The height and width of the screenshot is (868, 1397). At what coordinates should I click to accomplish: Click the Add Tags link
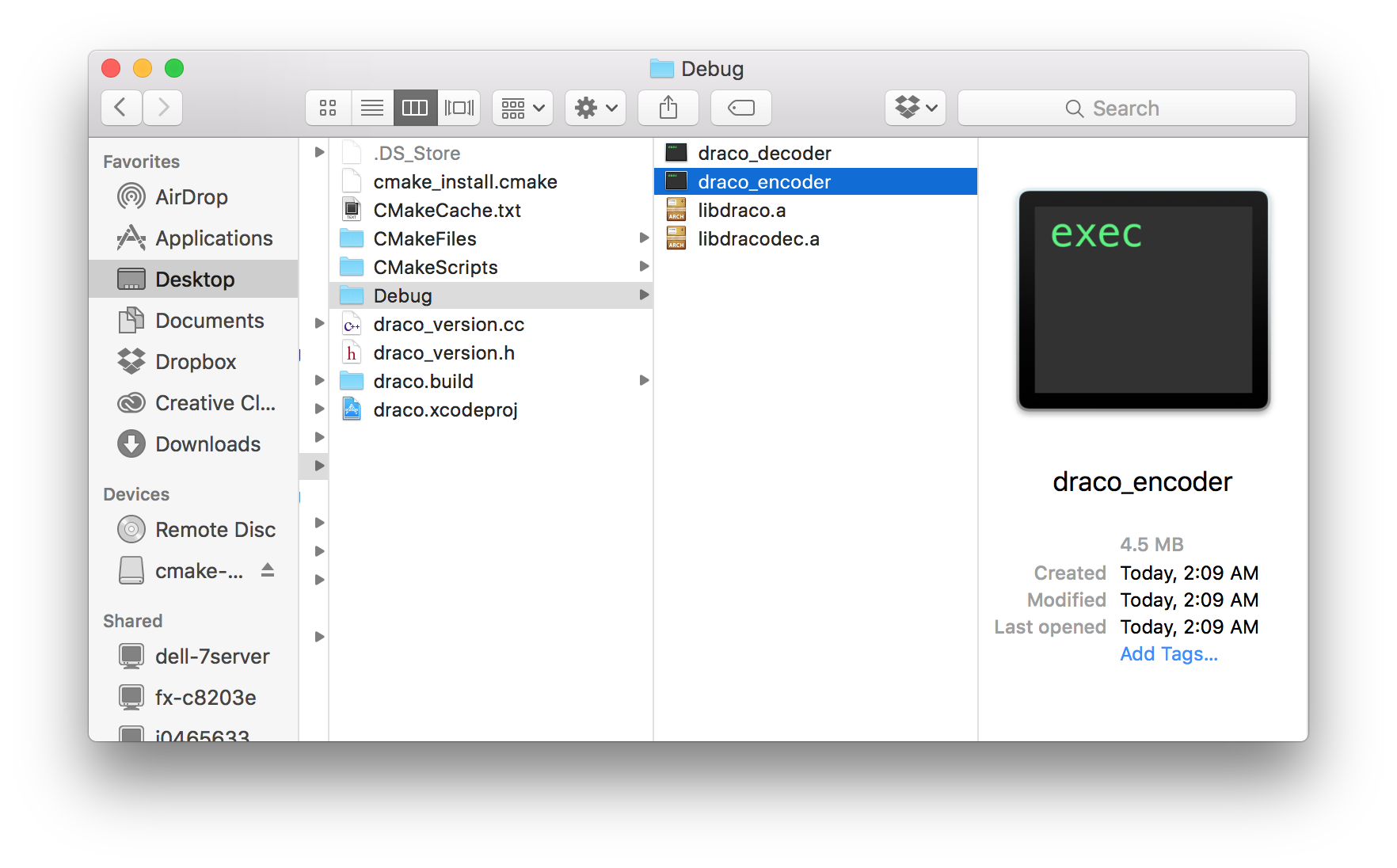coord(1168,654)
